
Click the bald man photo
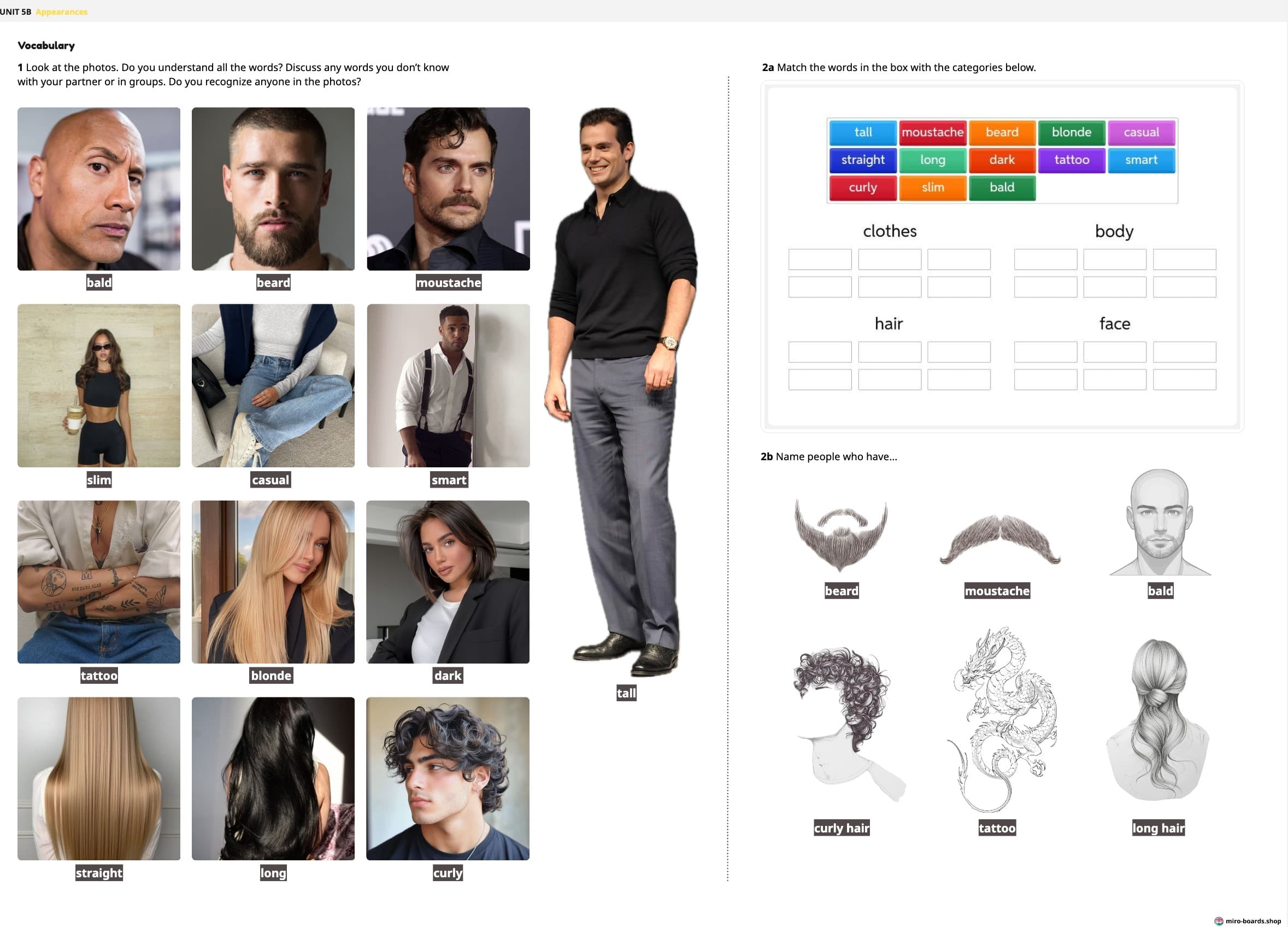[99, 189]
